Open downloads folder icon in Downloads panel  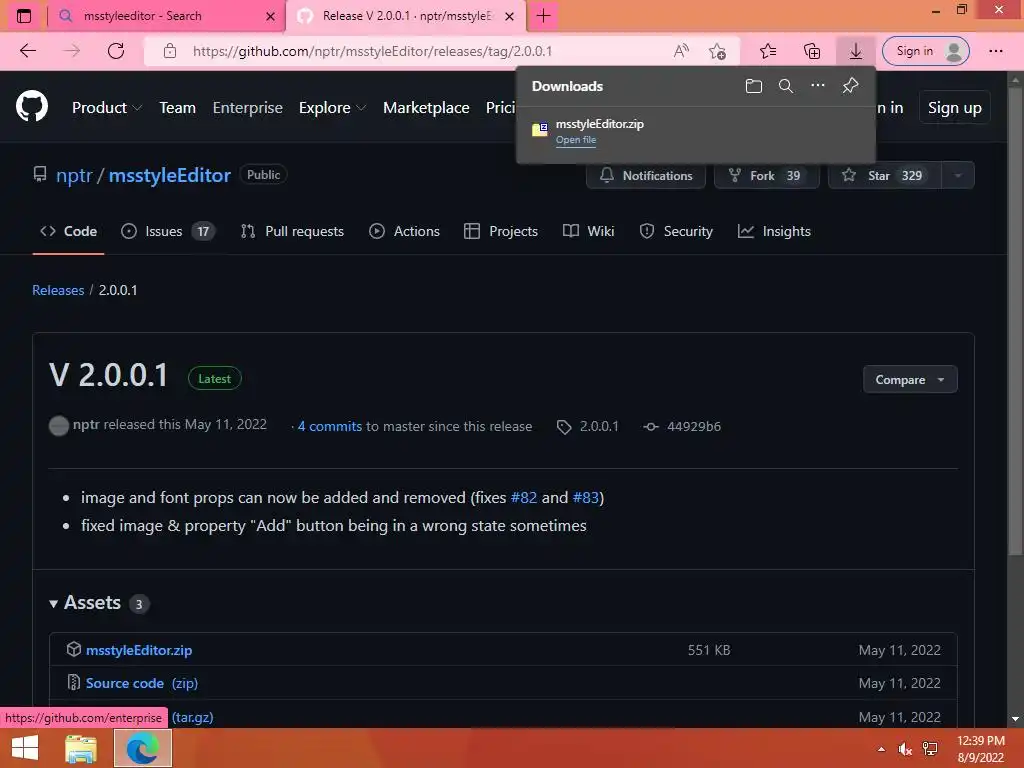tap(754, 86)
